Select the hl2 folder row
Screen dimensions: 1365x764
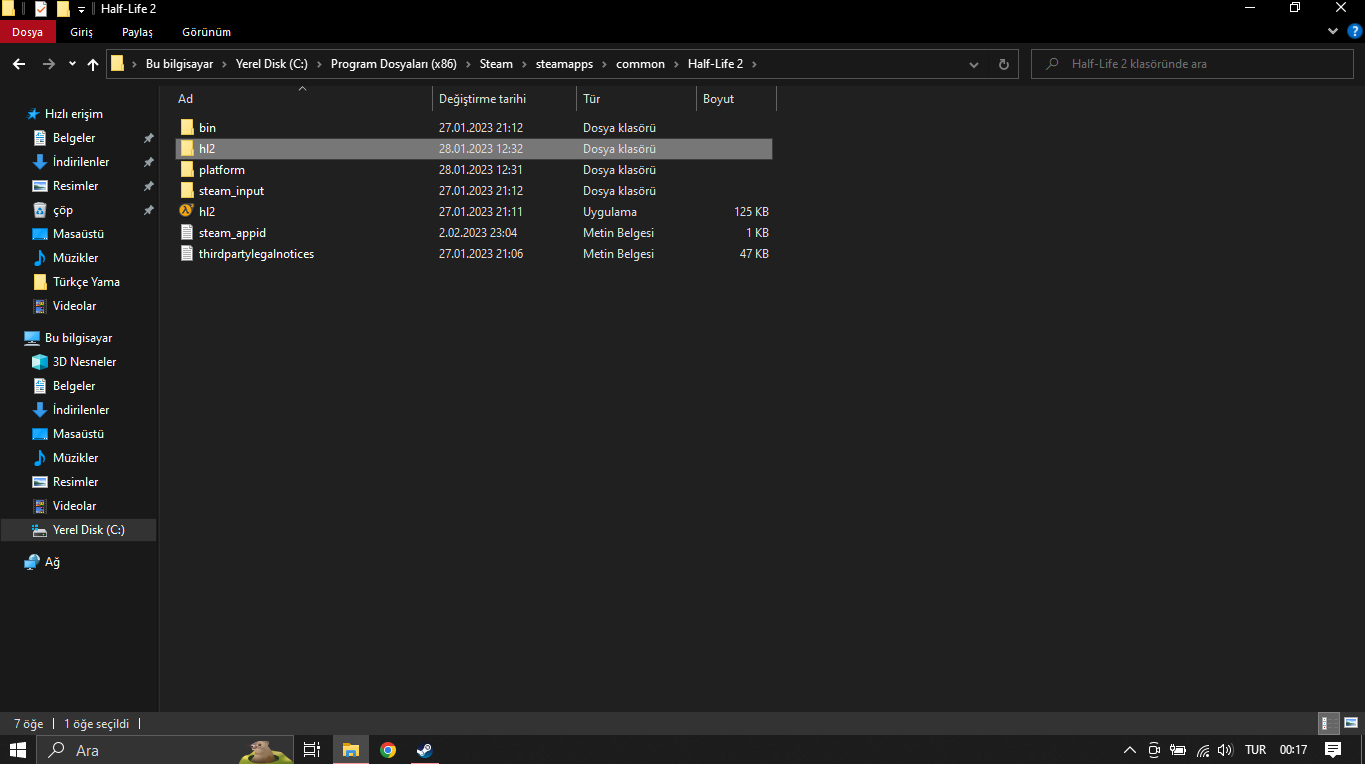473,149
